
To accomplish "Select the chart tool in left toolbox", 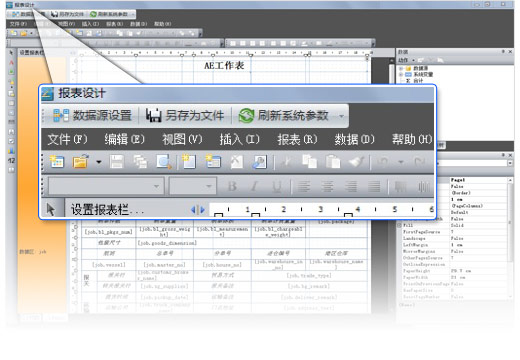I will [x=11, y=151].
